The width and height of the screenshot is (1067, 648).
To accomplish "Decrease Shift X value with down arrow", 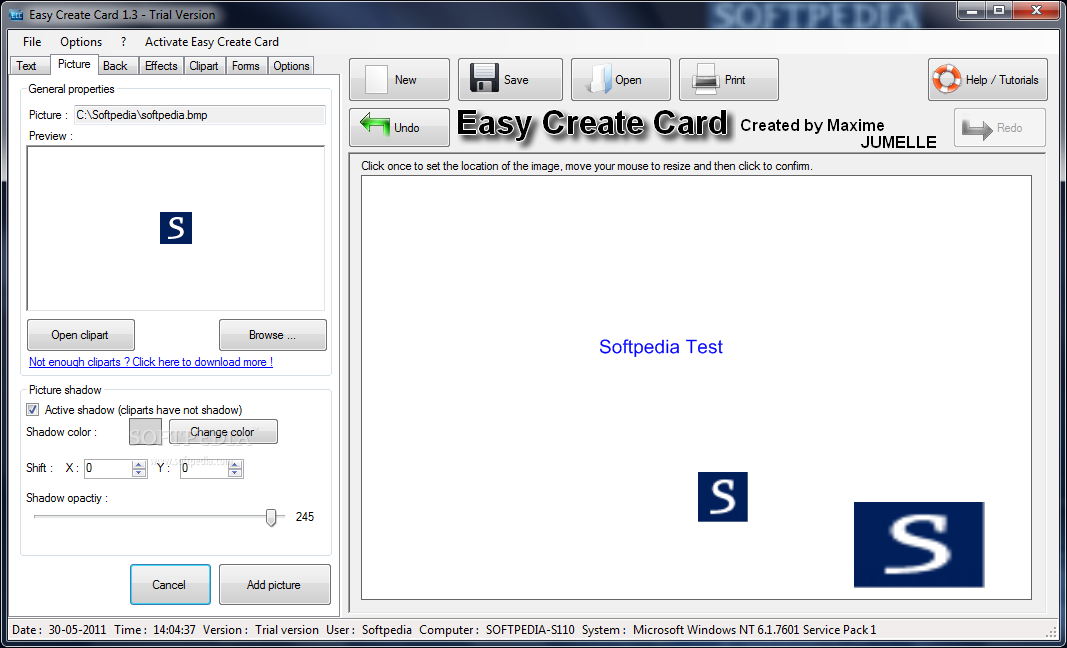I will tap(139, 472).
